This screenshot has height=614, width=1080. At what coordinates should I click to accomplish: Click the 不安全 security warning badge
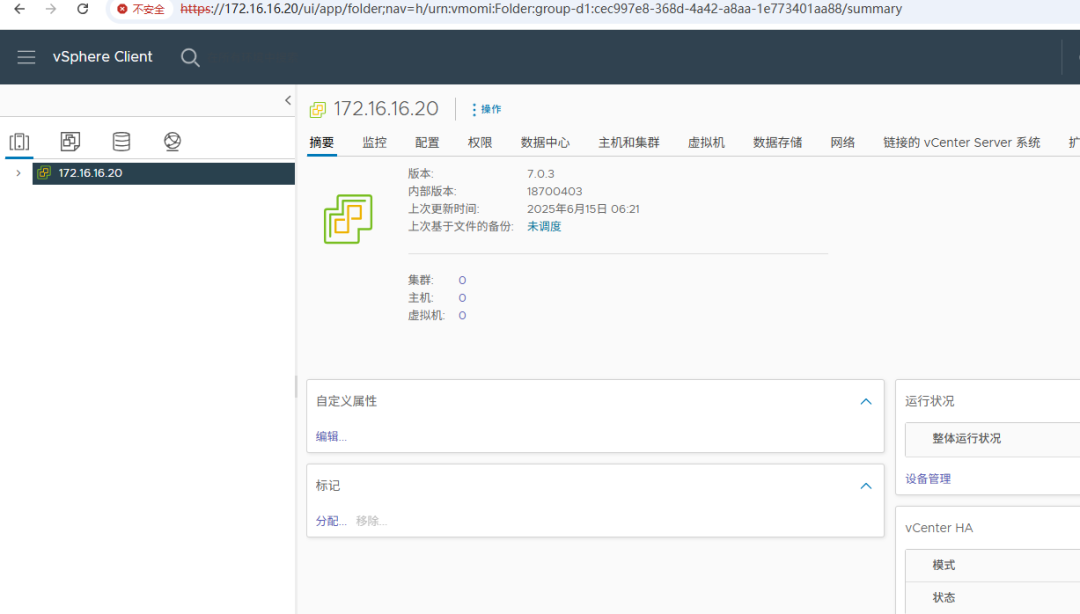pos(141,9)
